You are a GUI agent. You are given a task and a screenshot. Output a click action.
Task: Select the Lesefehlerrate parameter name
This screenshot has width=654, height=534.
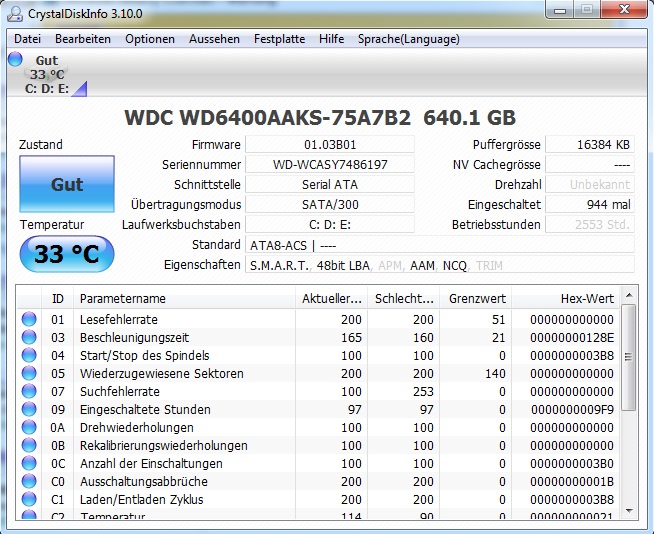point(119,320)
